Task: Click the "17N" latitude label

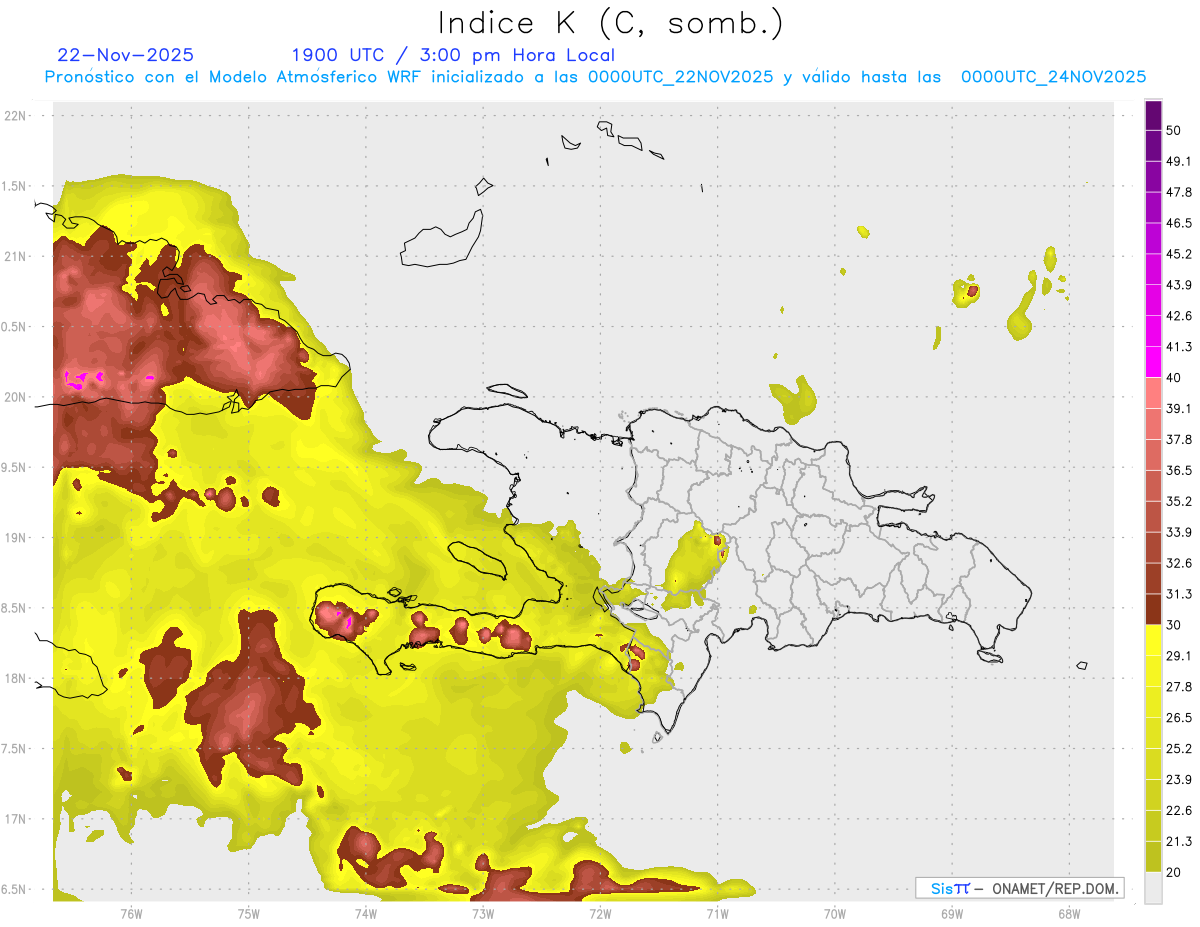Action: (16, 820)
